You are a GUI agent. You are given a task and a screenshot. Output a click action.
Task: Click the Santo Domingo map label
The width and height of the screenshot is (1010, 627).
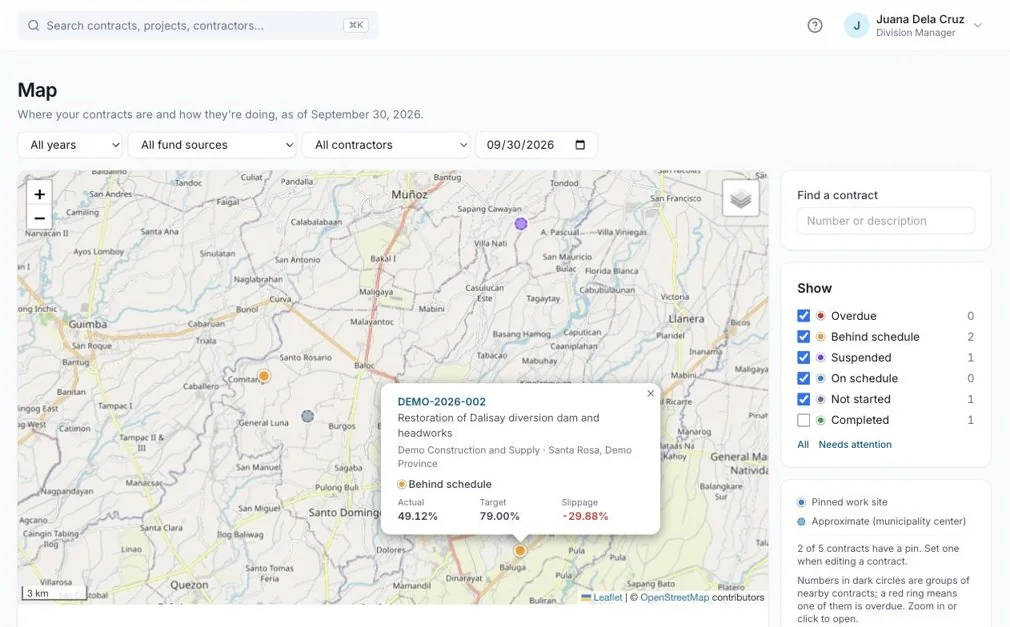(x=345, y=512)
